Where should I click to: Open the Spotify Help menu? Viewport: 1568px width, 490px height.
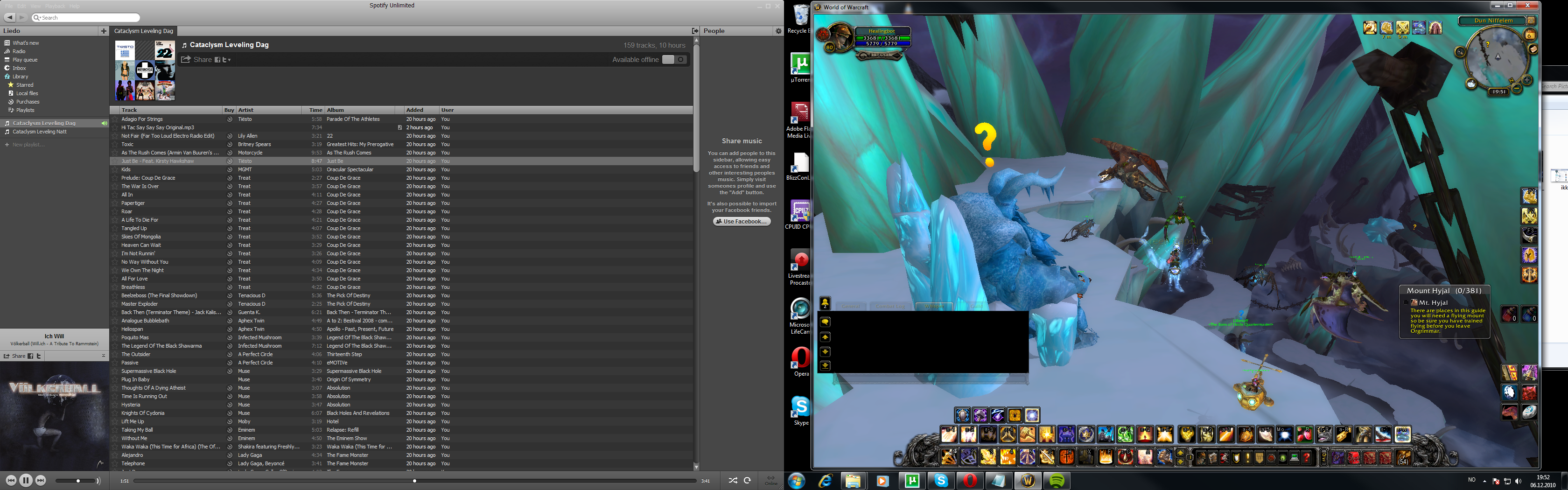click(x=74, y=6)
